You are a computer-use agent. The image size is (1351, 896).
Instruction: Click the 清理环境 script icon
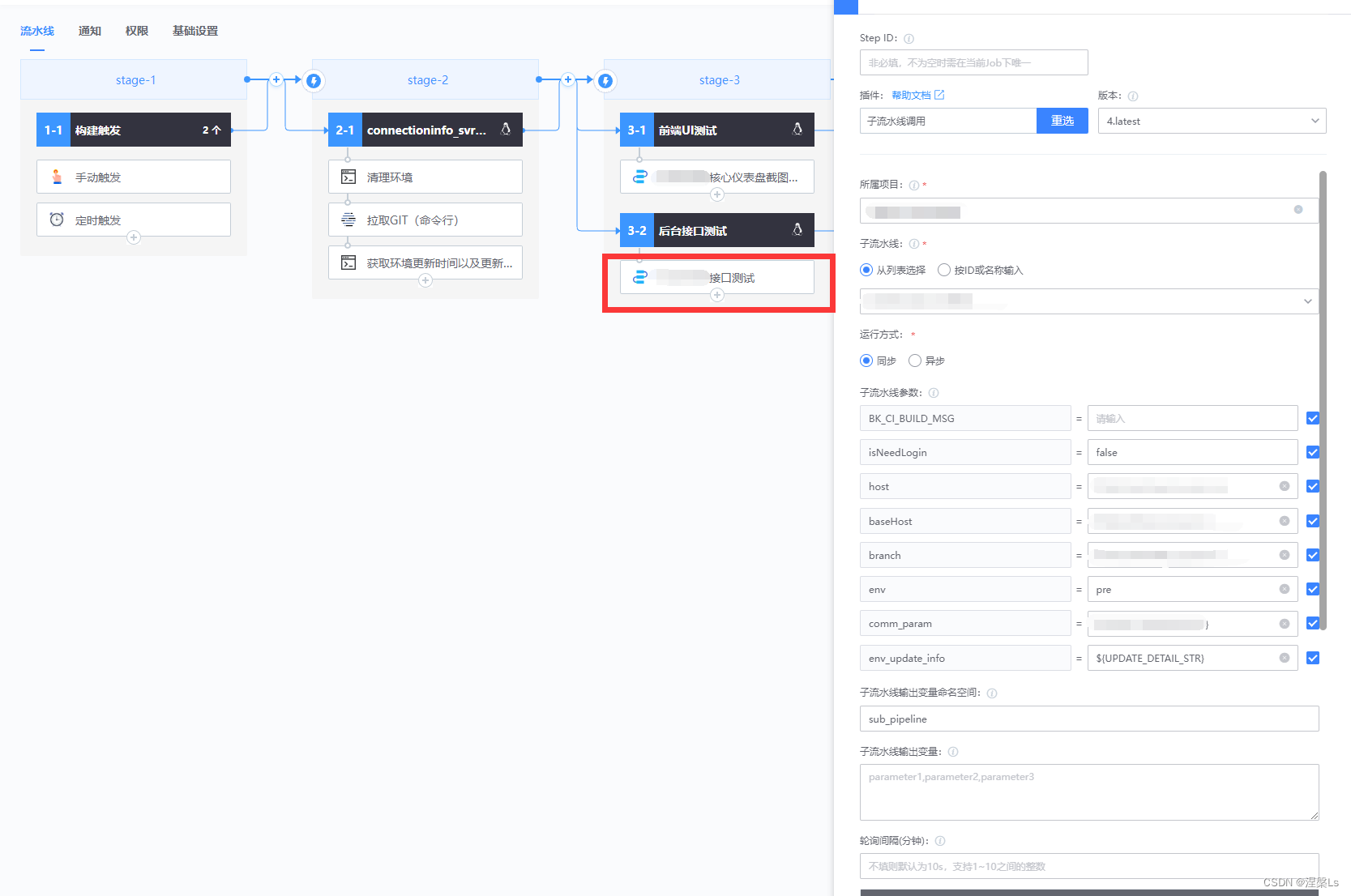pyautogui.click(x=348, y=177)
